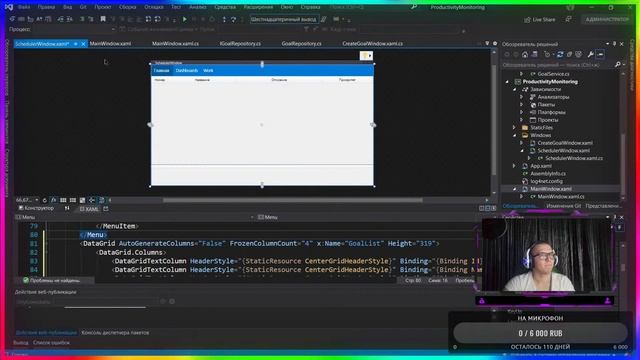Image resolution: width=640 pixels, height=360 pixels.
Task: Select SchedulerWindow.xaml.cs in Solution Explorer
Action: point(573,158)
